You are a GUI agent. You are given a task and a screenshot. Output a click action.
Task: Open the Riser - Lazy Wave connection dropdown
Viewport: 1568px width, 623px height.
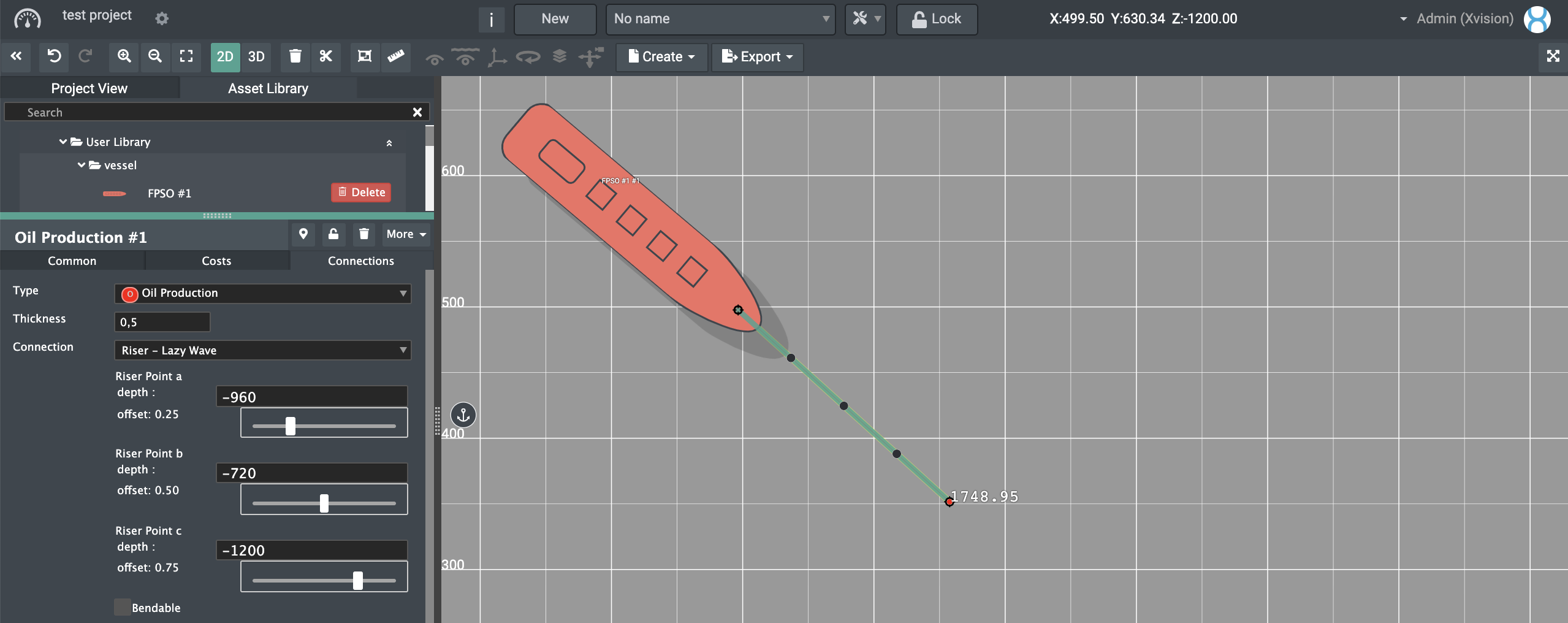pos(262,350)
